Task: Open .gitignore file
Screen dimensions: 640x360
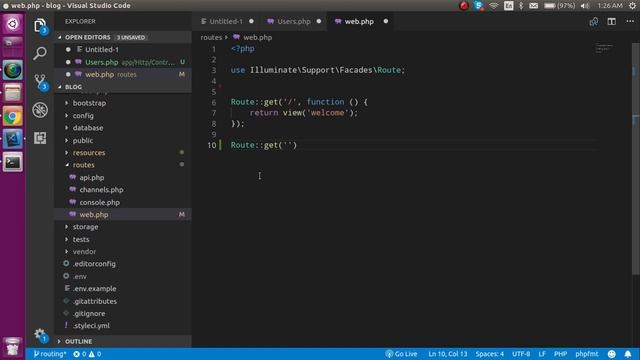Action: 123,313
